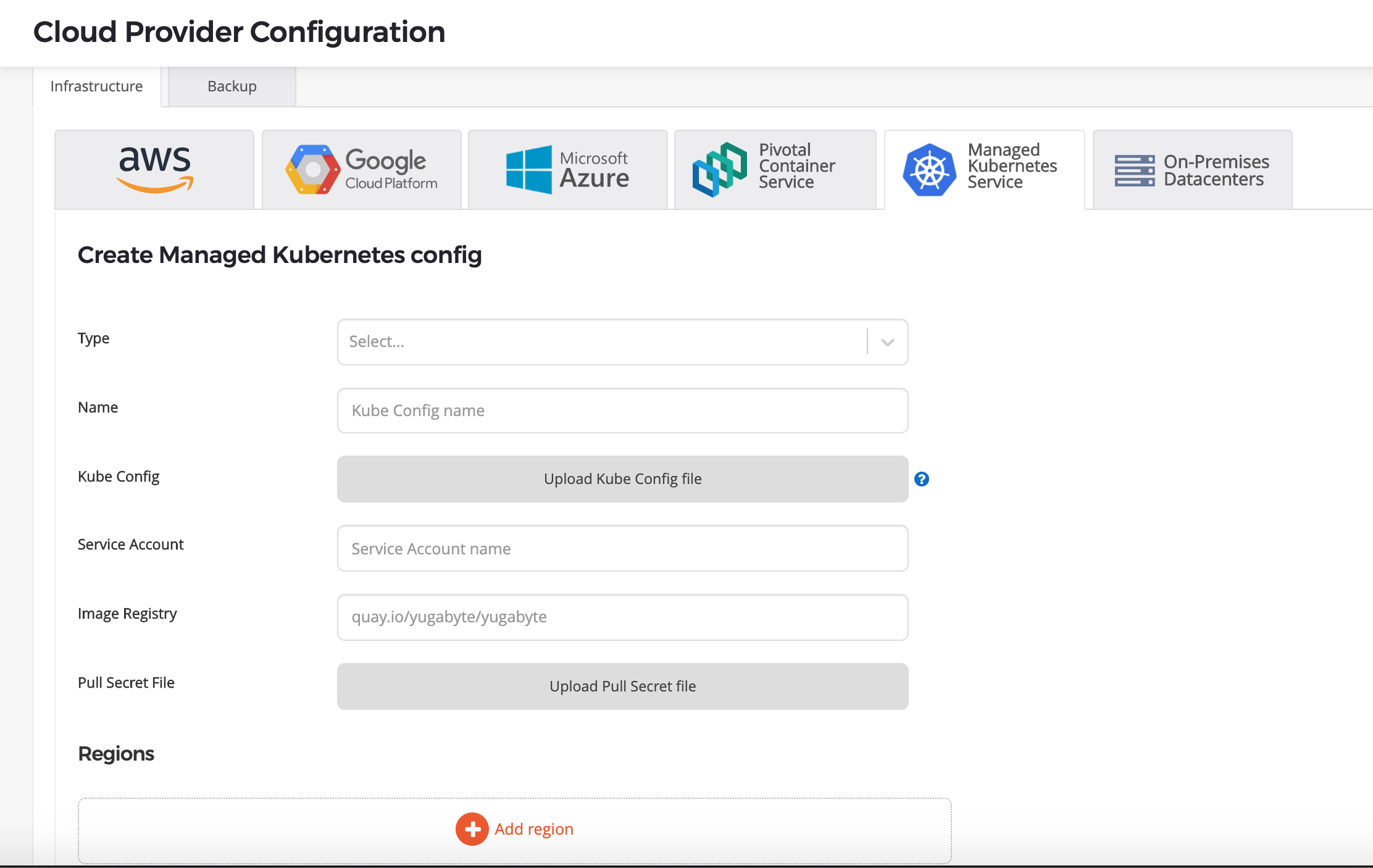Focus the Service Account name field
Image resolution: width=1373 pixels, height=868 pixels.
pos(622,548)
